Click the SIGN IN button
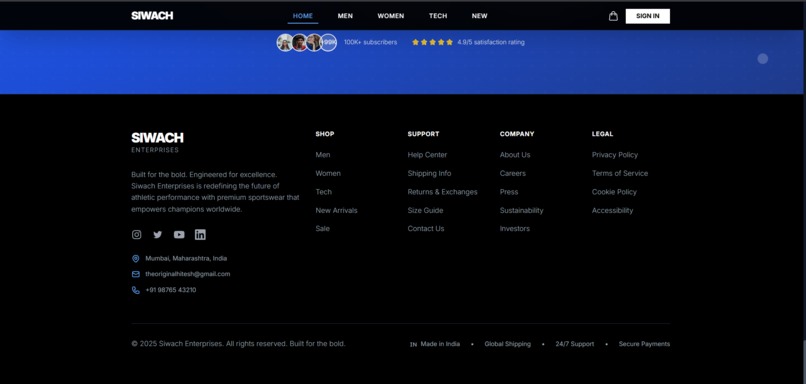The image size is (806, 384). (x=648, y=16)
